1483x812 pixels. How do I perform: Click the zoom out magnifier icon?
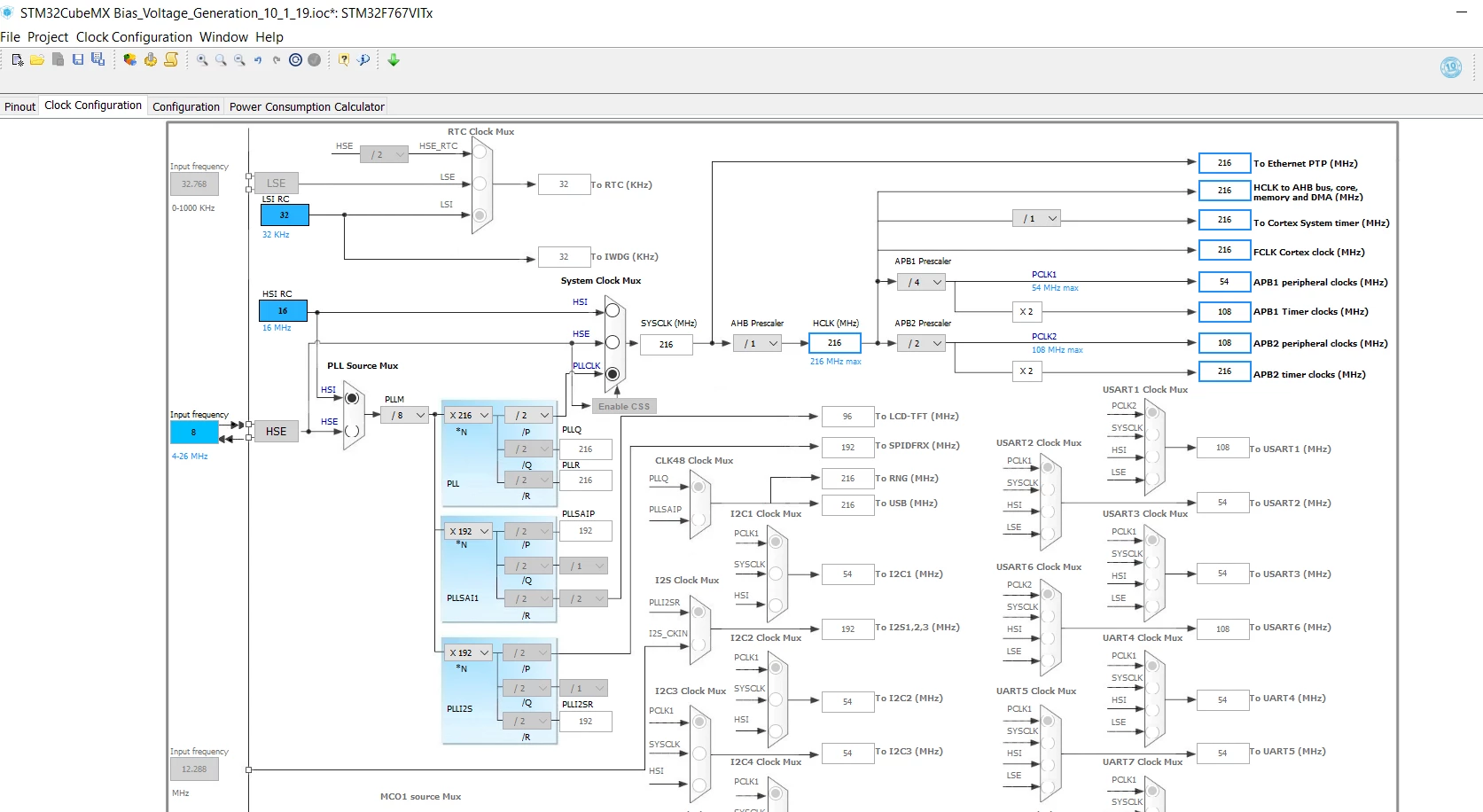[239, 59]
